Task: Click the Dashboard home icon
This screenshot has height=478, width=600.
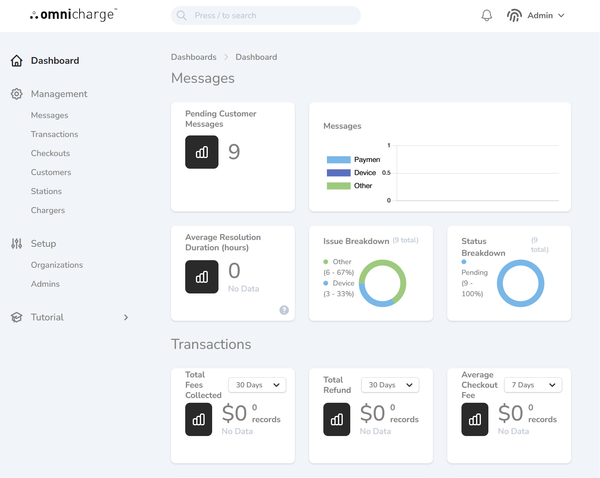Action: 16,60
